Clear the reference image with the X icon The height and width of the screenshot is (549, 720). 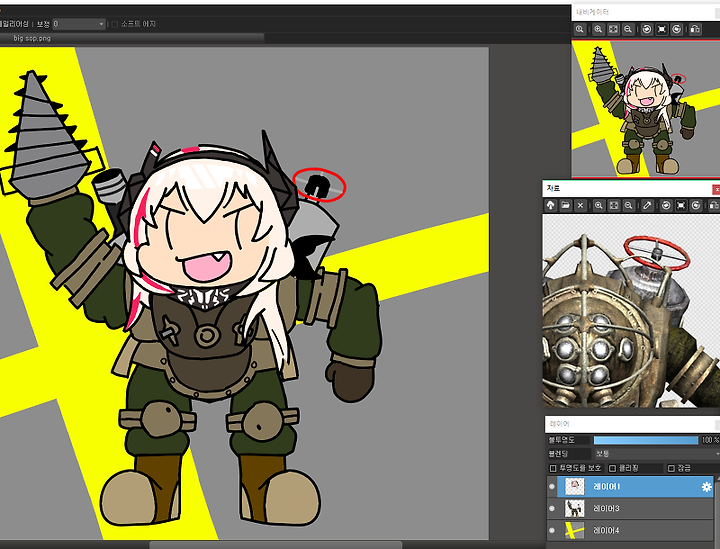pyautogui.click(x=580, y=205)
